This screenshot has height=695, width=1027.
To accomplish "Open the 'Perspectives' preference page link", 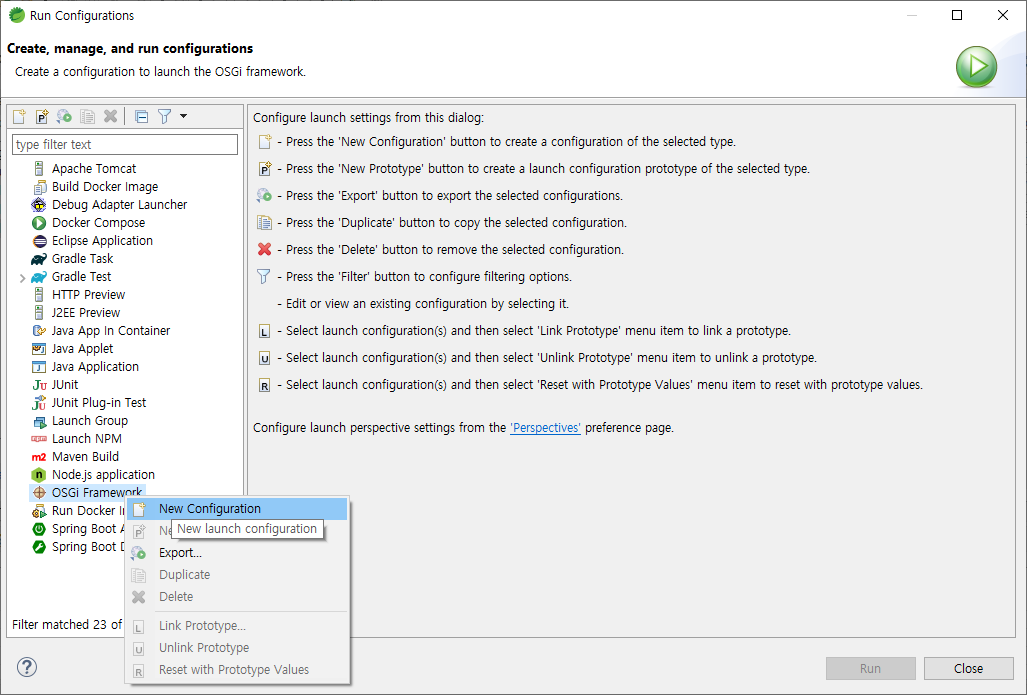I will point(545,428).
